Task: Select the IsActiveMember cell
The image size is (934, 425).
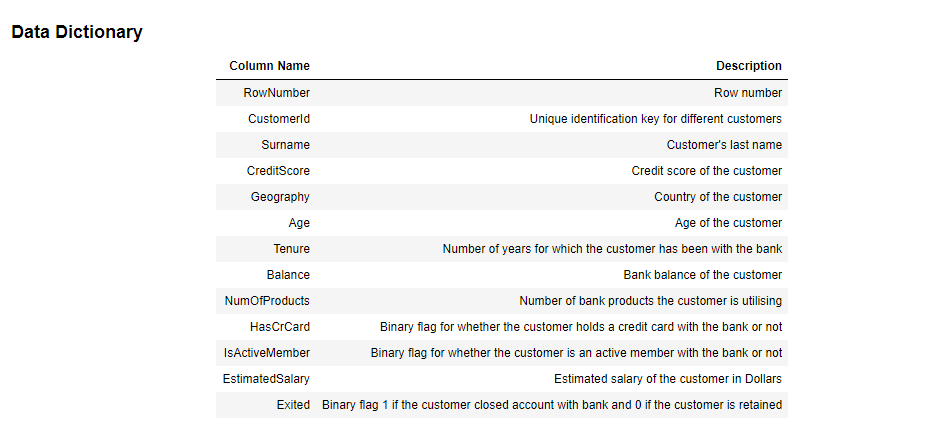Action: coord(267,353)
